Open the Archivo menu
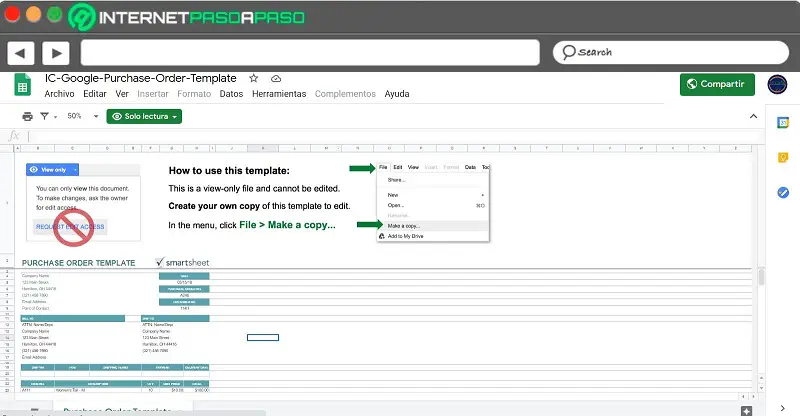 (x=59, y=94)
